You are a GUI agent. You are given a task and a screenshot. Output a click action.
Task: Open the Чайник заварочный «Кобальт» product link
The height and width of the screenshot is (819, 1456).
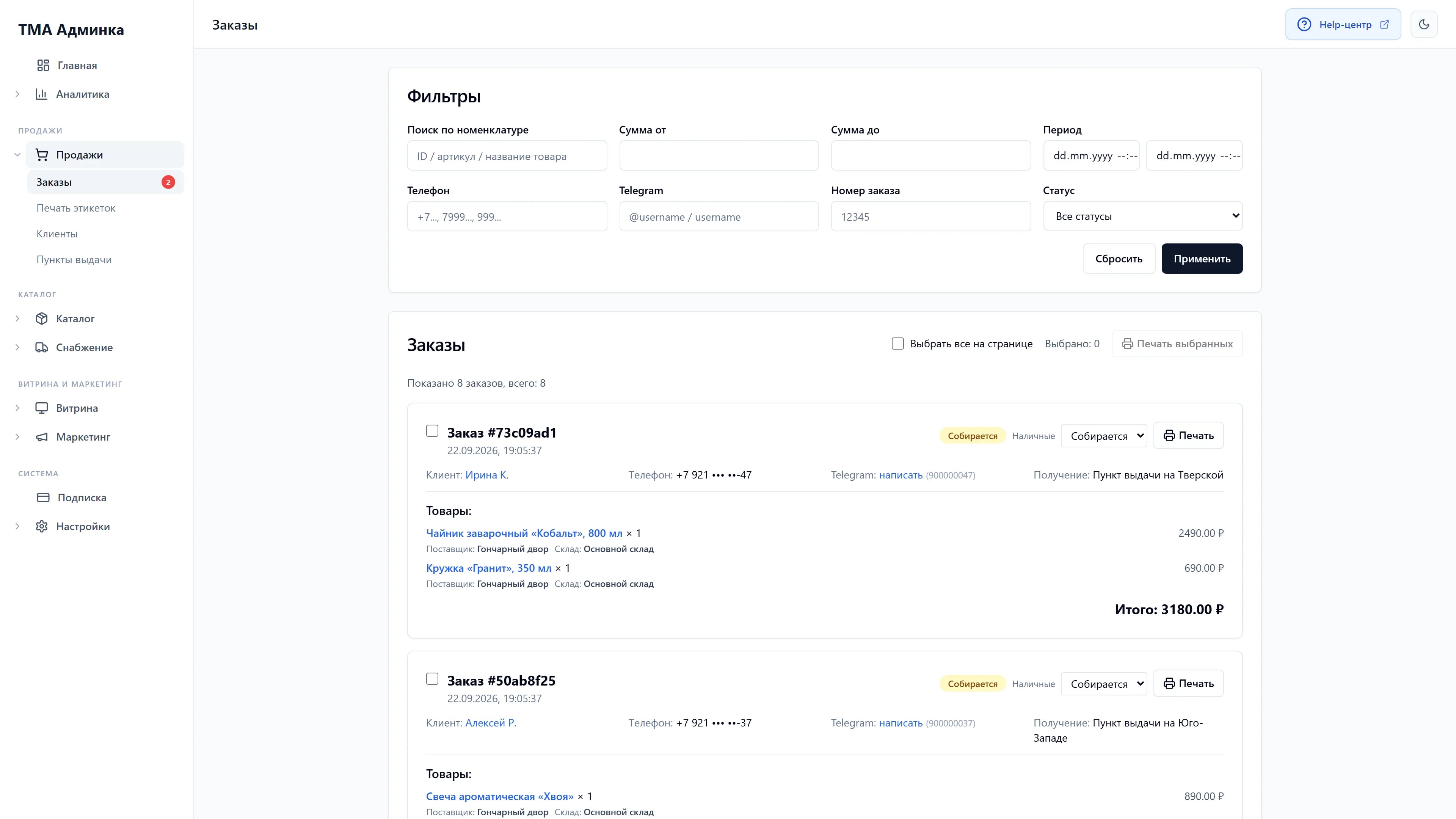(524, 533)
